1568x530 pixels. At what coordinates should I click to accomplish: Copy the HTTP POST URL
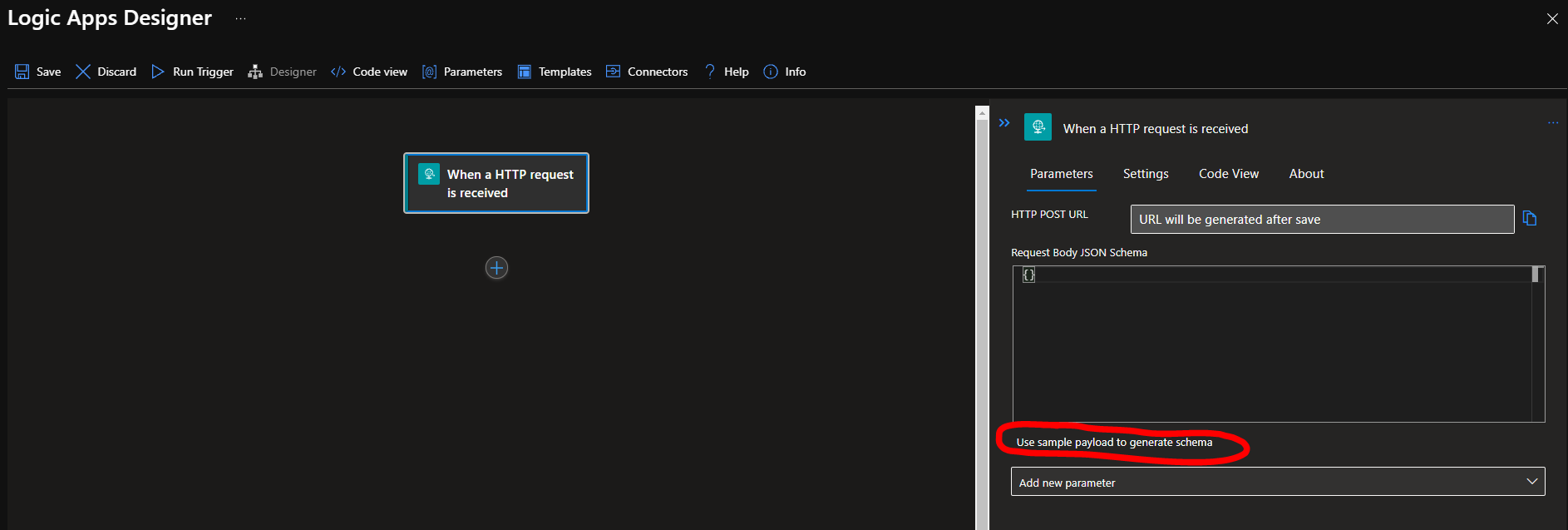click(x=1530, y=218)
